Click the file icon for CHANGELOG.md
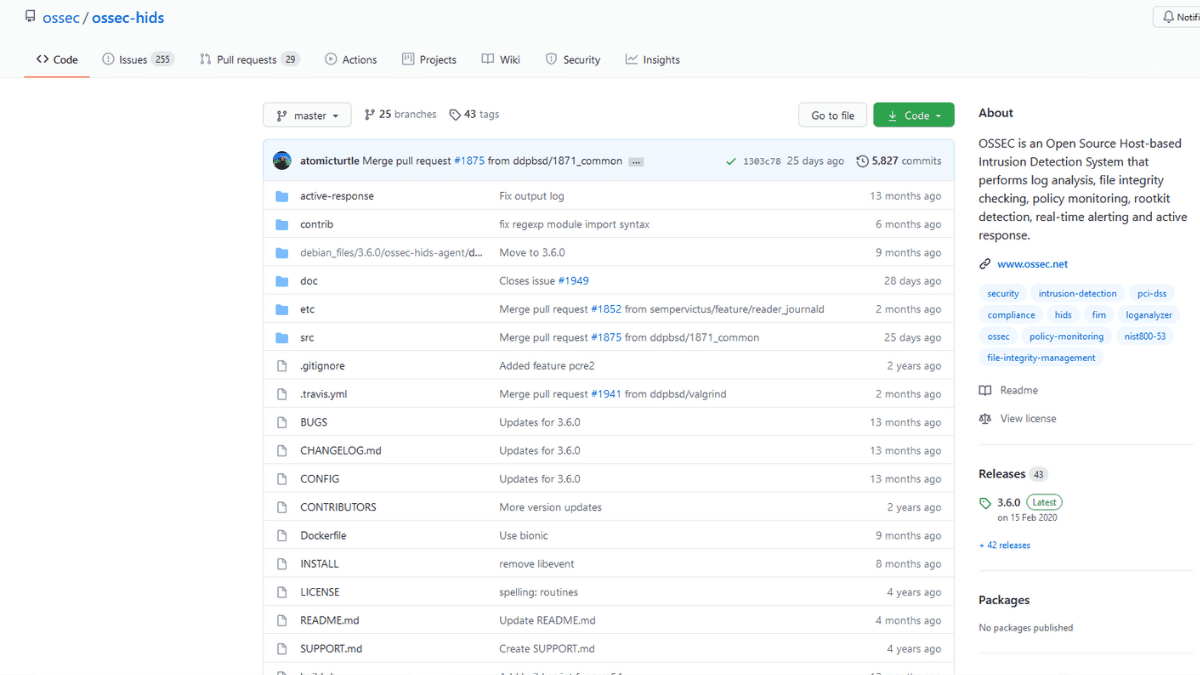Viewport: 1200px width, 675px height. [282, 451]
